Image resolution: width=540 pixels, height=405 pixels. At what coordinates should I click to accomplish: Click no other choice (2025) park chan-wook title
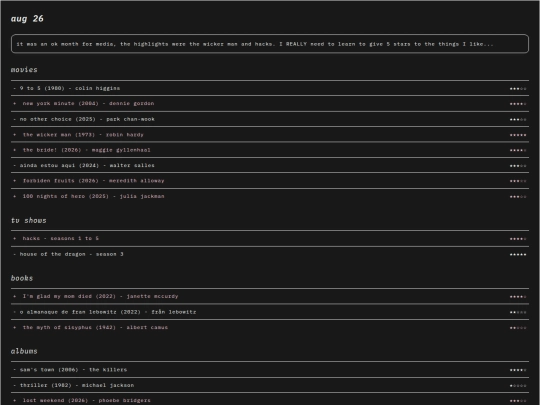(x=87, y=119)
